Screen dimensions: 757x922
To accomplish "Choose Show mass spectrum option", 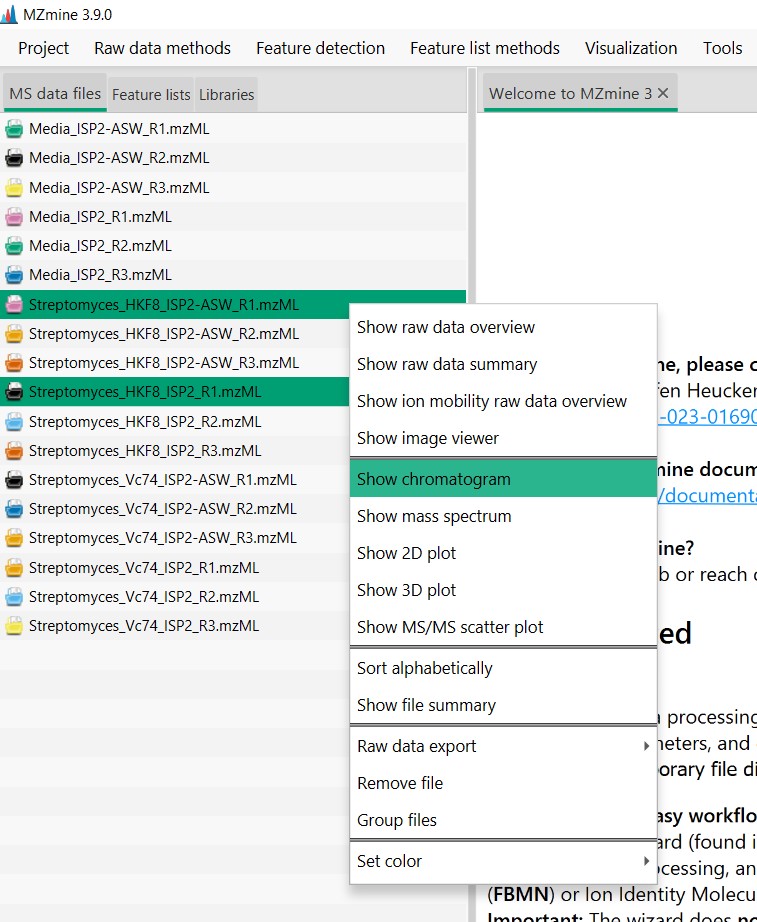I will (433, 516).
